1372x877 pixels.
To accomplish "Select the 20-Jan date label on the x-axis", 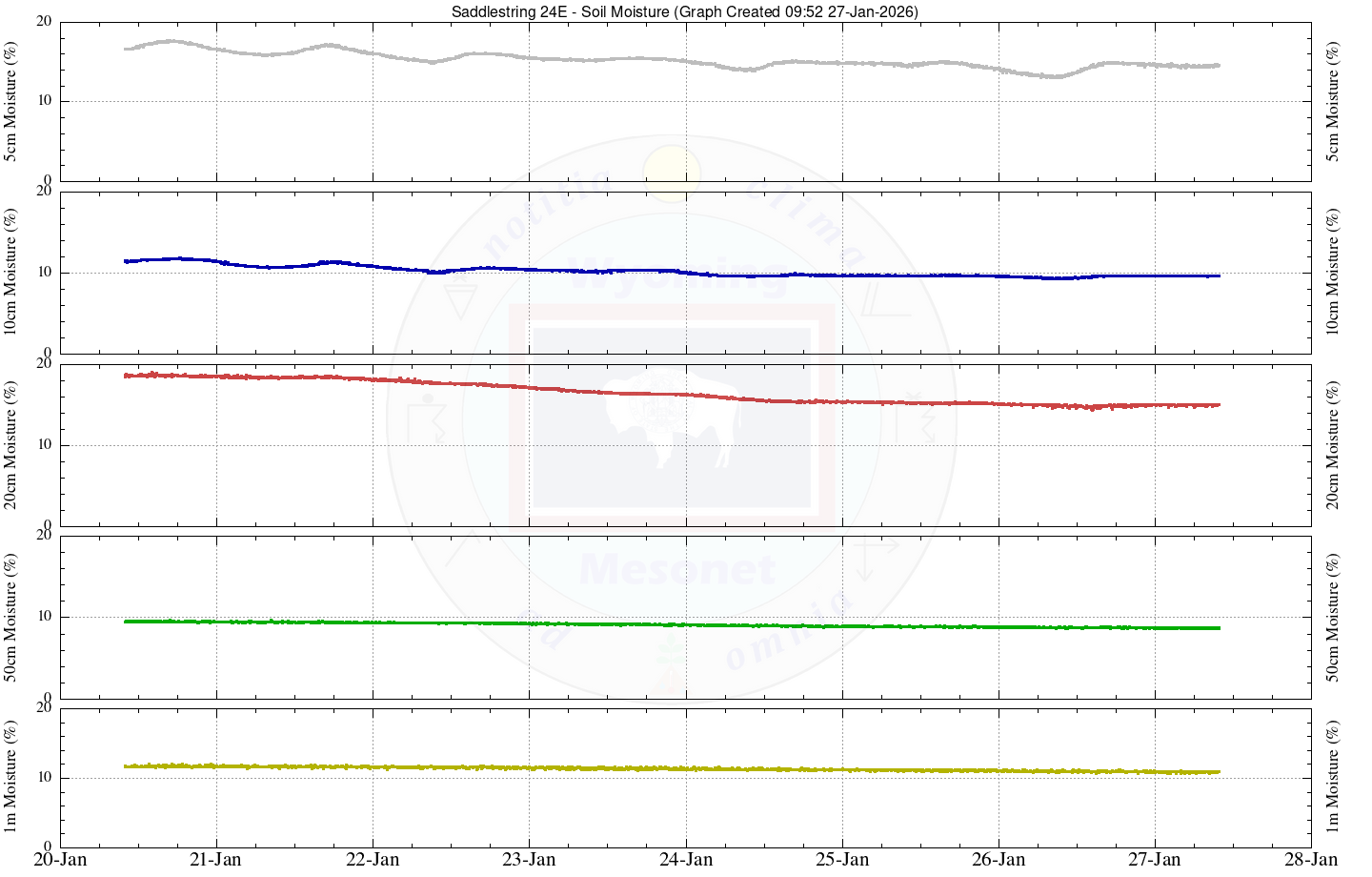I will pyautogui.click(x=60, y=860).
